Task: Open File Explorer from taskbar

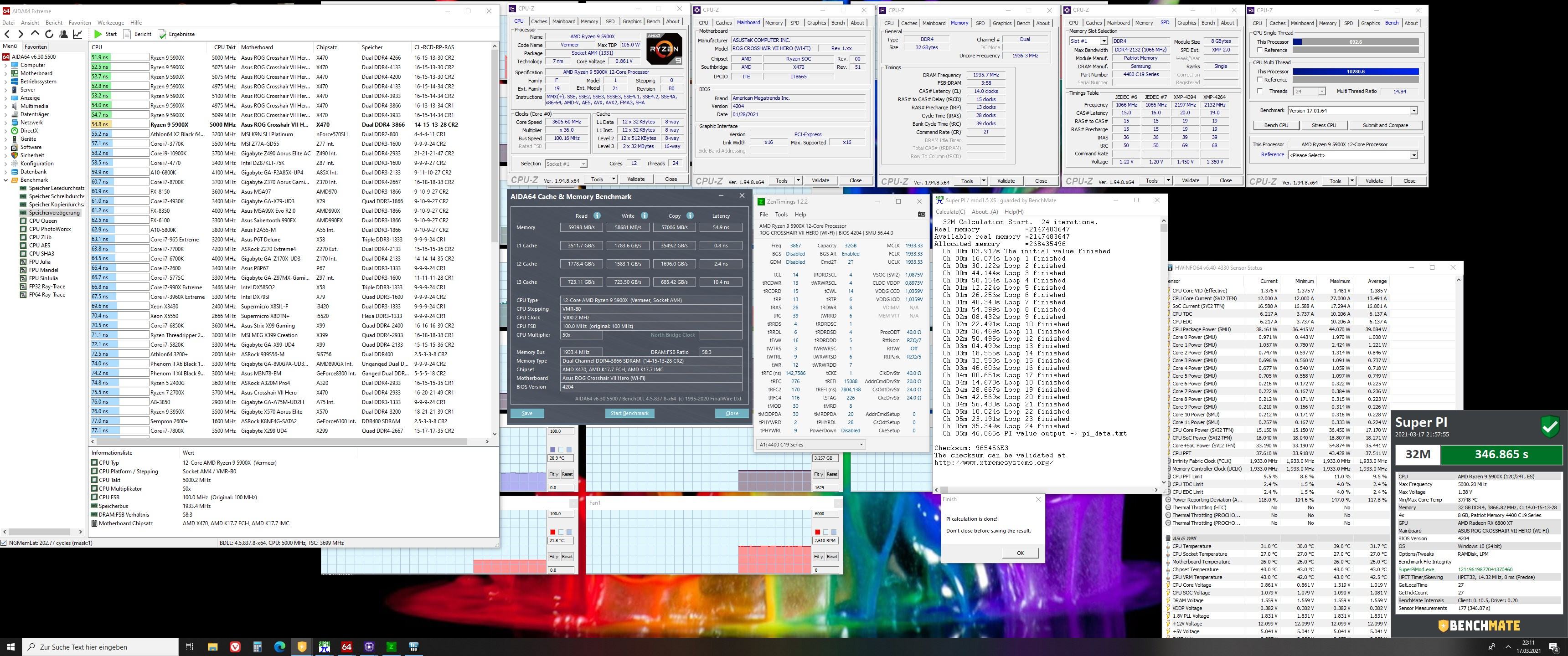Action: [x=212, y=647]
